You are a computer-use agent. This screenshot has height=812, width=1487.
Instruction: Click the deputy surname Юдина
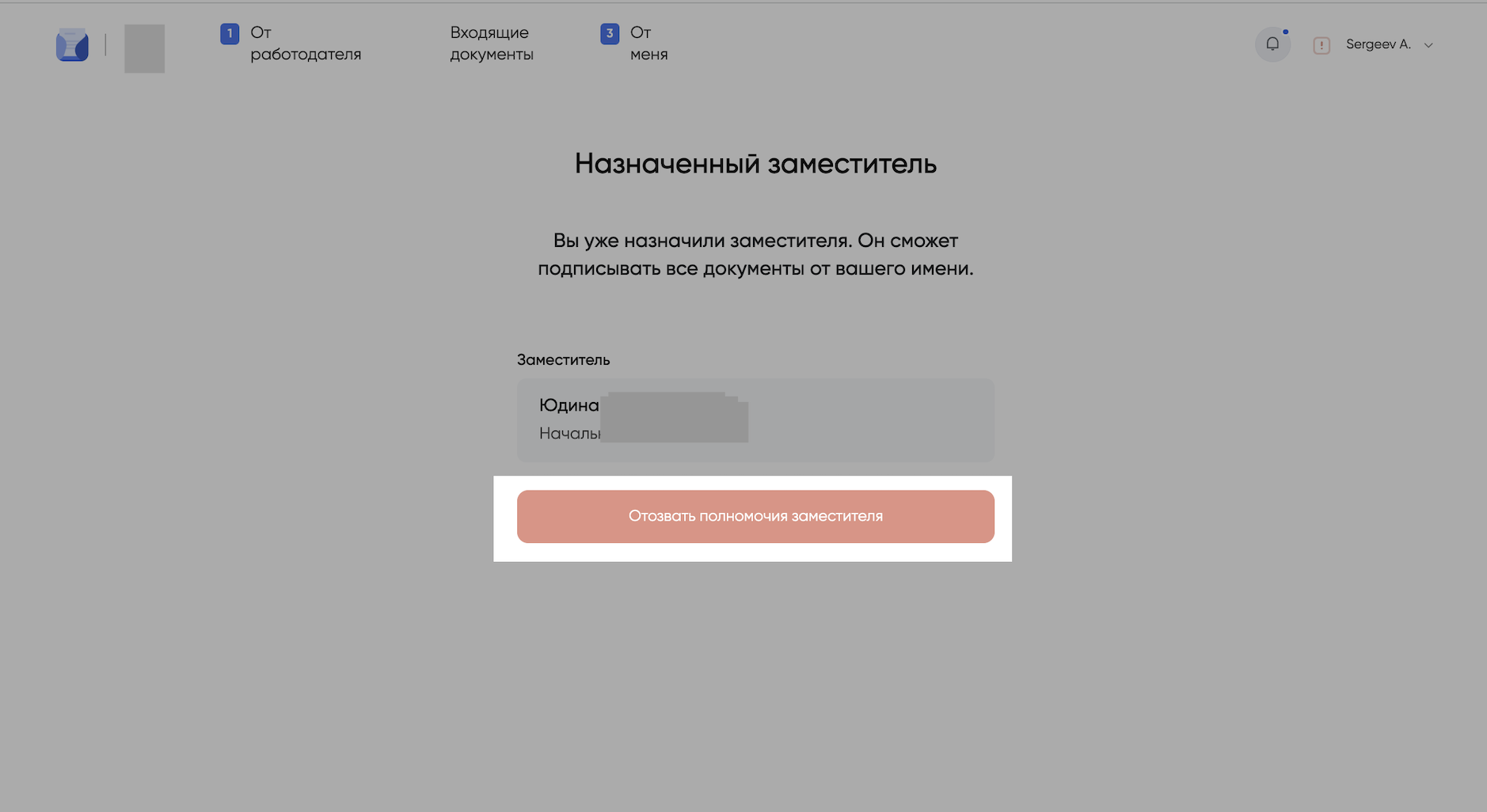[x=569, y=405]
